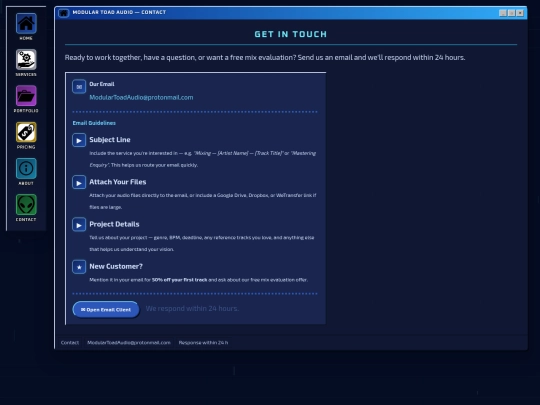This screenshot has height=405, width=540.
Task: Click the arrow icon beside Project Details
Action: (x=79, y=225)
